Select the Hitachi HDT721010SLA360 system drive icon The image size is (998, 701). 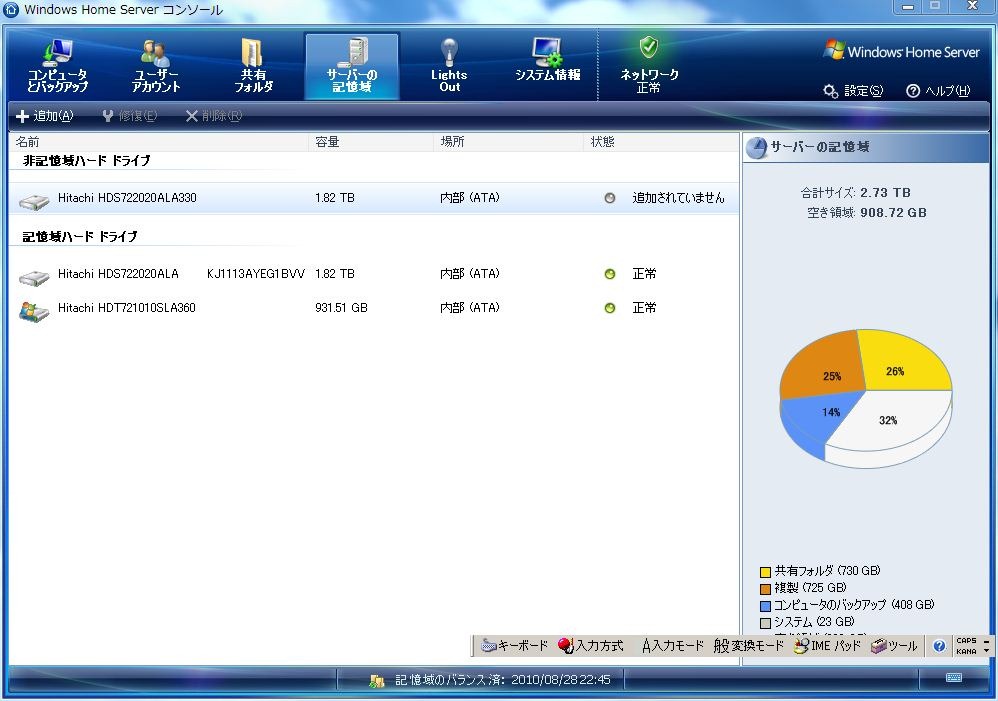[x=34, y=311]
